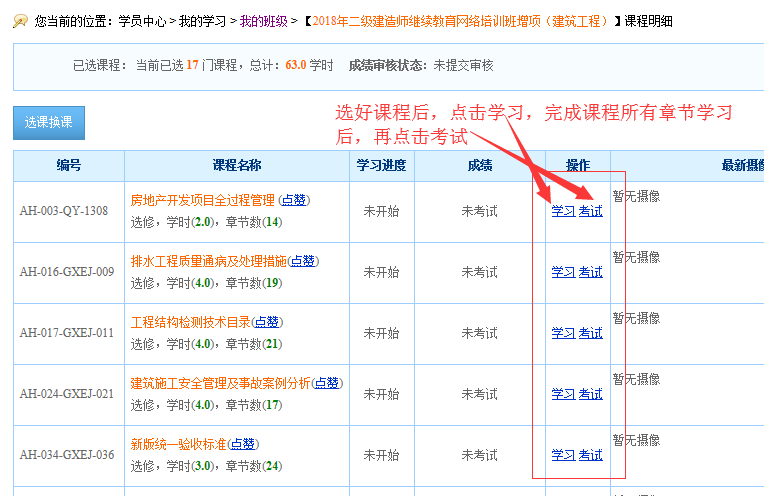Like the 房地产开发项目全过程管理 course via 点赞

[x=296, y=200]
